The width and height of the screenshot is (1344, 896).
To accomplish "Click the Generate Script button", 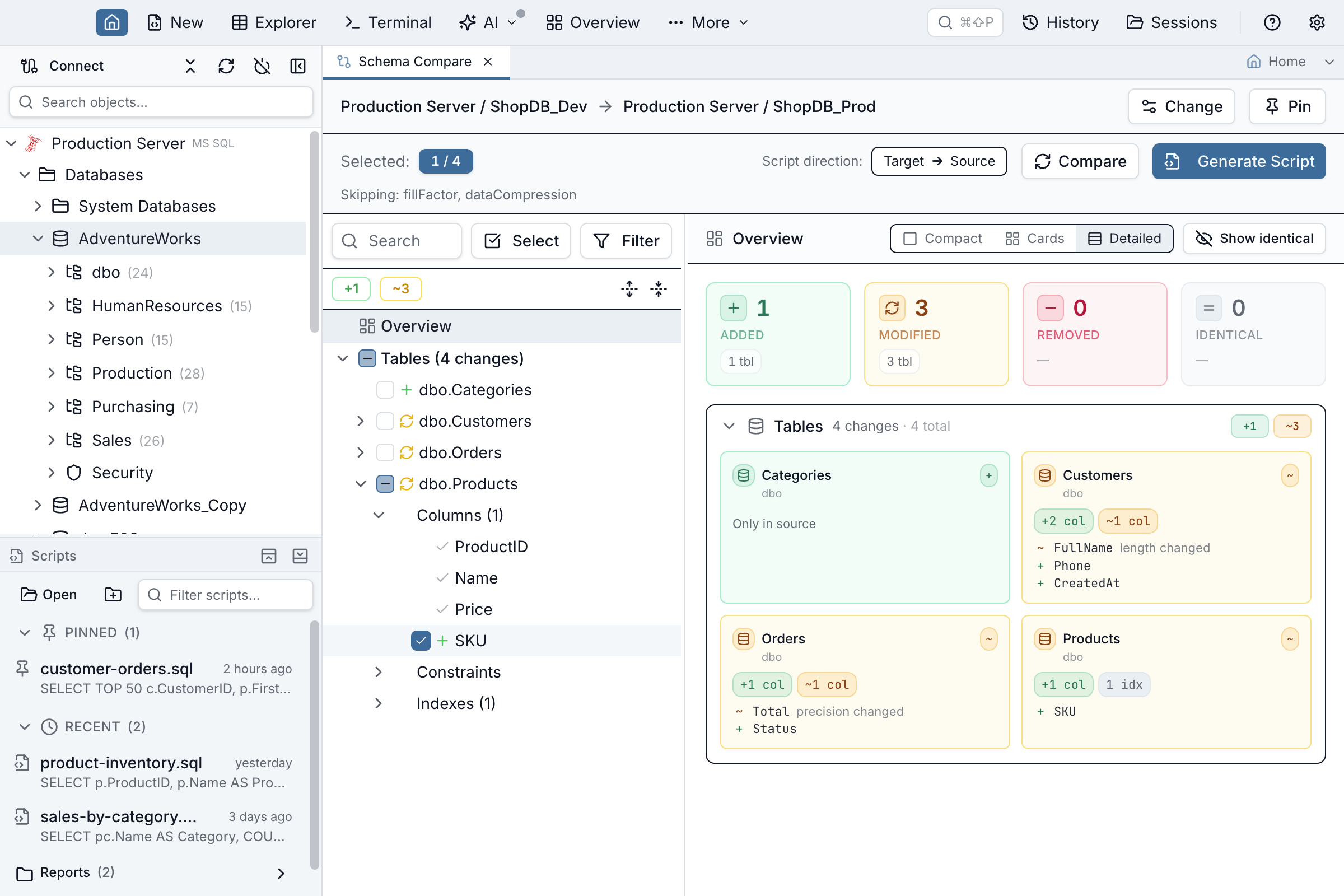I will (1239, 161).
